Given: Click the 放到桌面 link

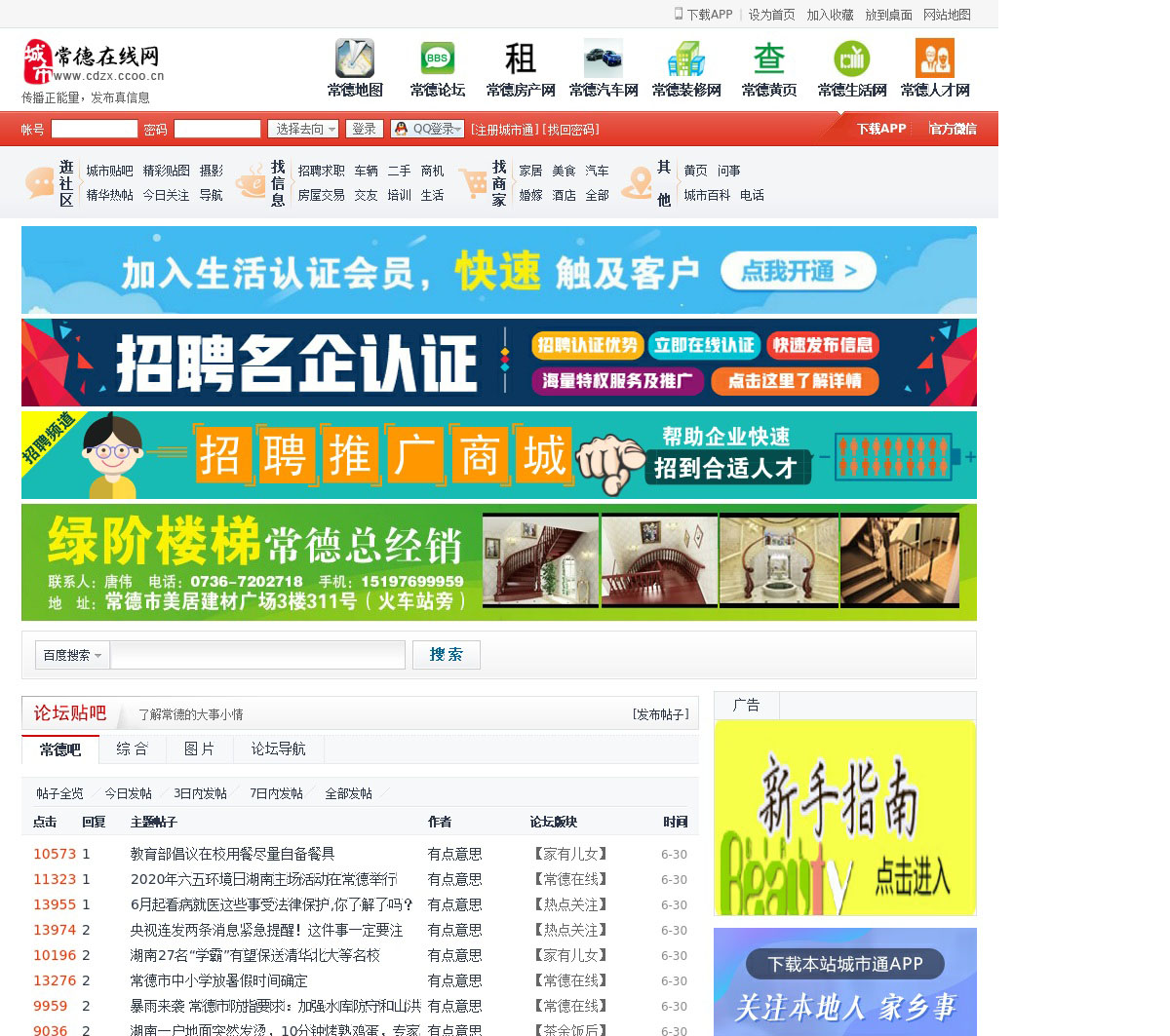Looking at the screenshot, I should click(888, 15).
